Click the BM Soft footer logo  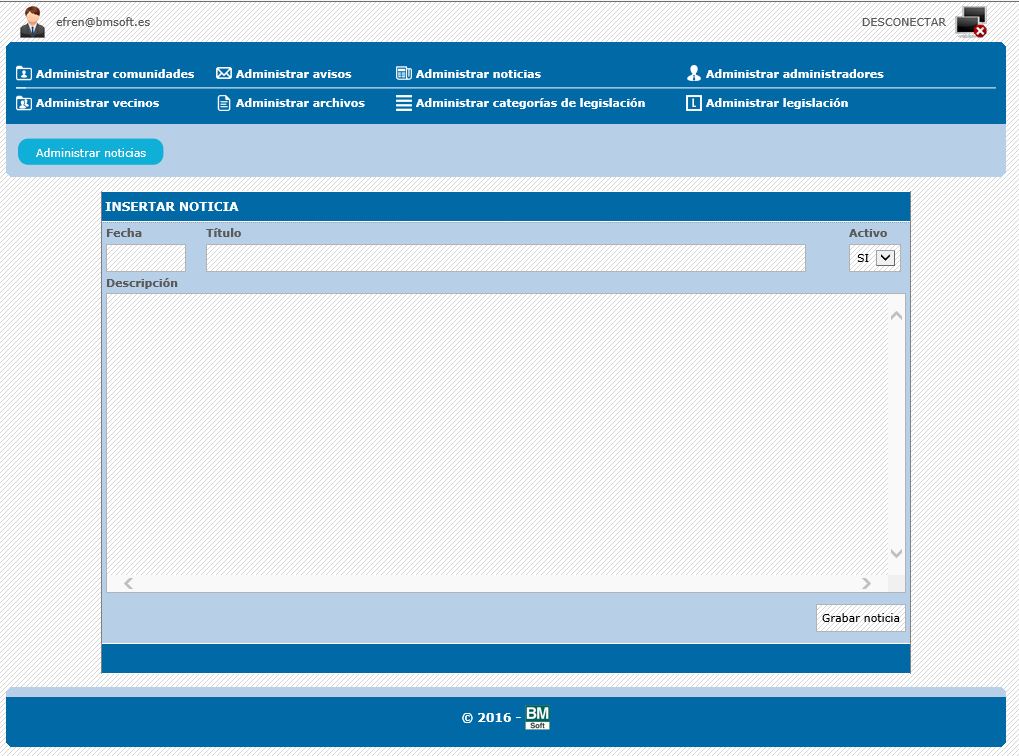pos(537,717)
